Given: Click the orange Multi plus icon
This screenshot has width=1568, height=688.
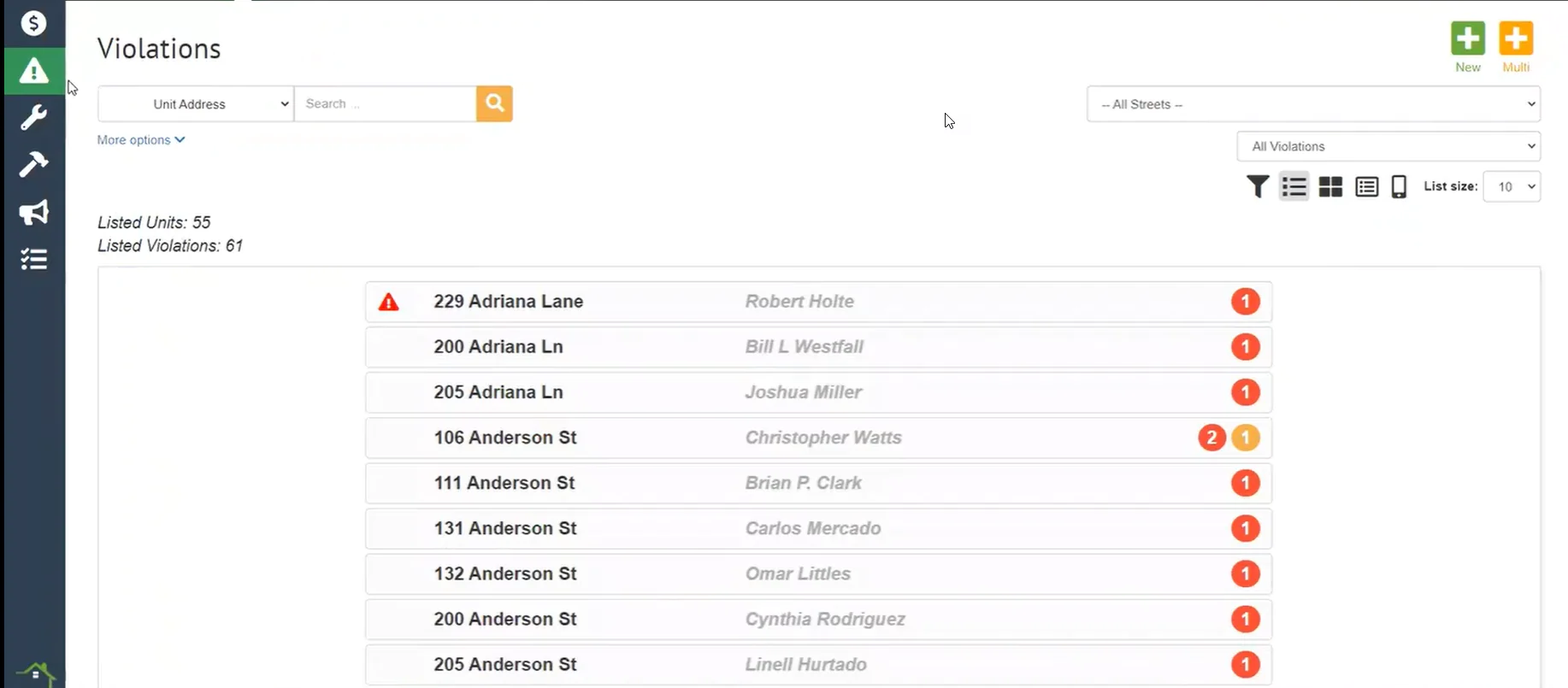Looking at the screenshot, I should 1515,38.
